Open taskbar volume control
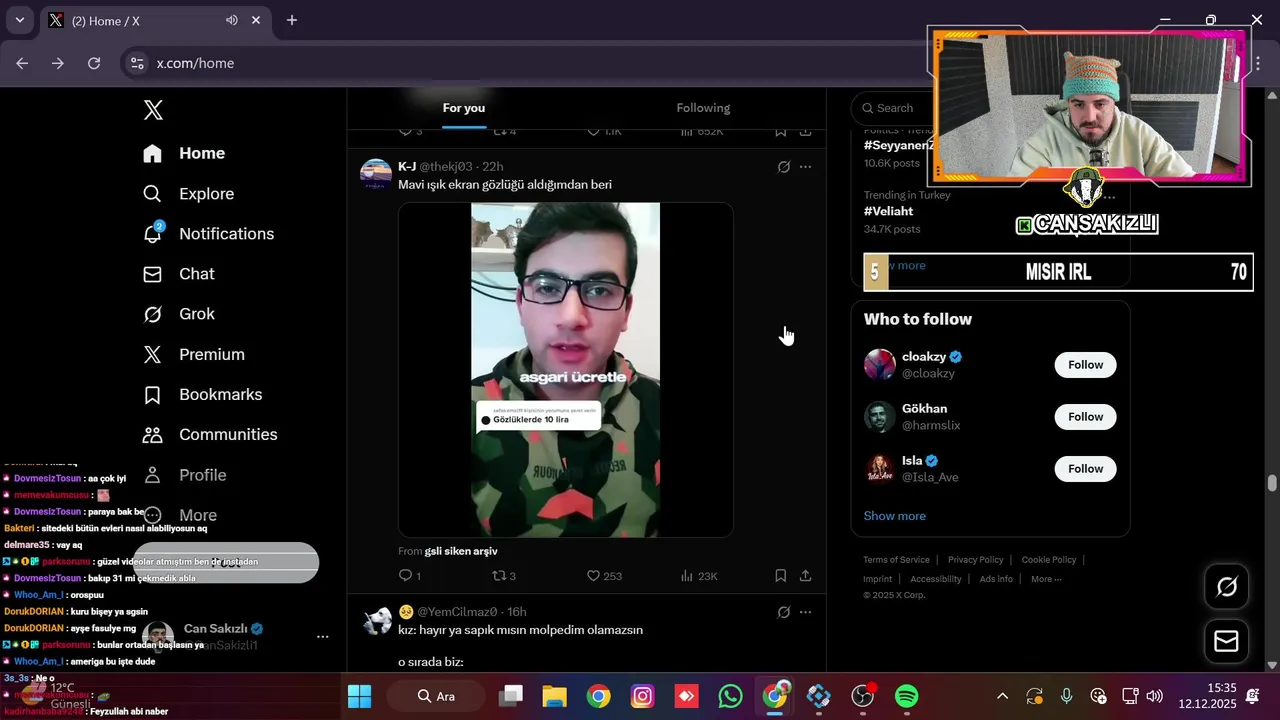This screenshot has width=1280, height=720. [x=1155, y=696]
